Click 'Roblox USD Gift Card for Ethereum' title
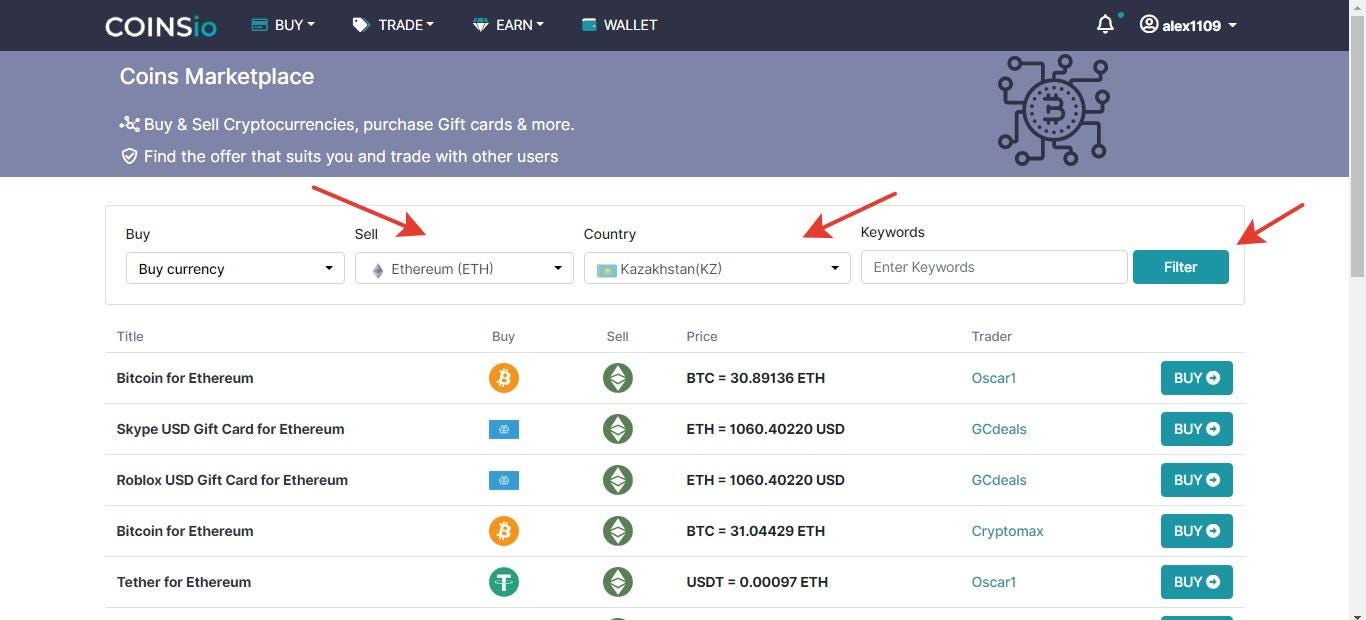 [232, 480]
